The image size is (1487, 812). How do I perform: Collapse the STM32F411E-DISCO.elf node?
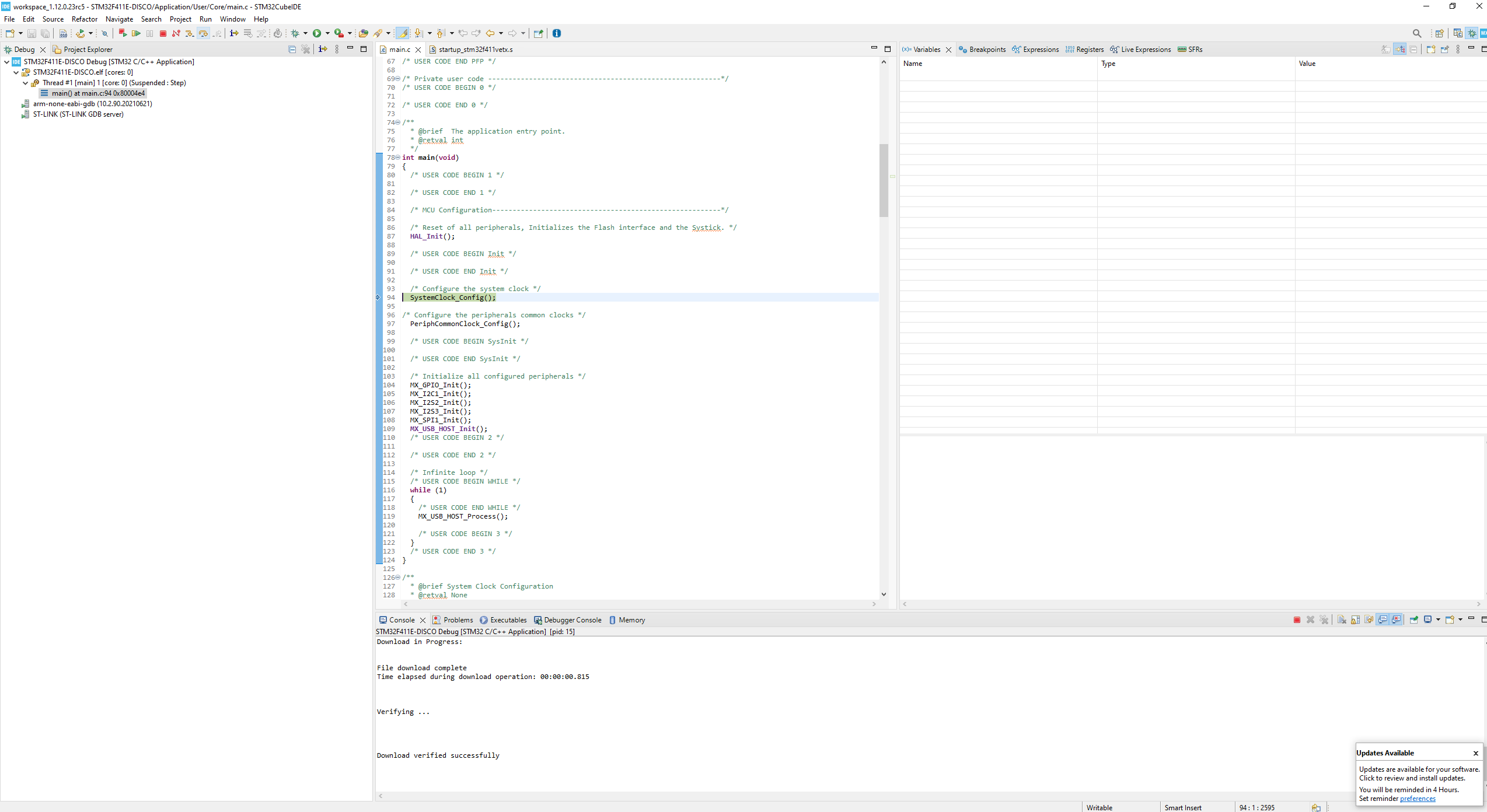click(x=16, y=72)
